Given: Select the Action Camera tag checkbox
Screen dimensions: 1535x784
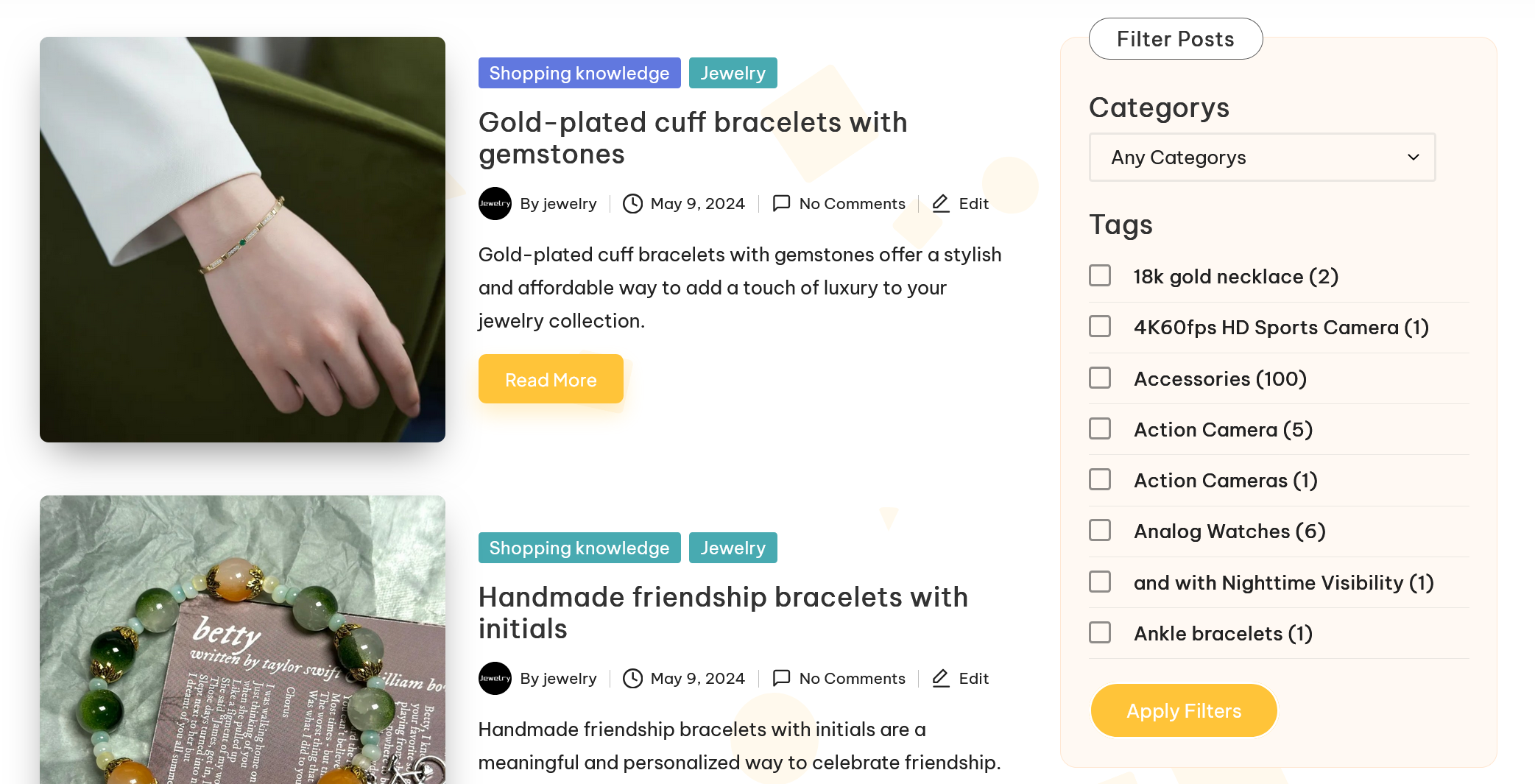Looking at the screenshot, I should tap(1100, 429).
